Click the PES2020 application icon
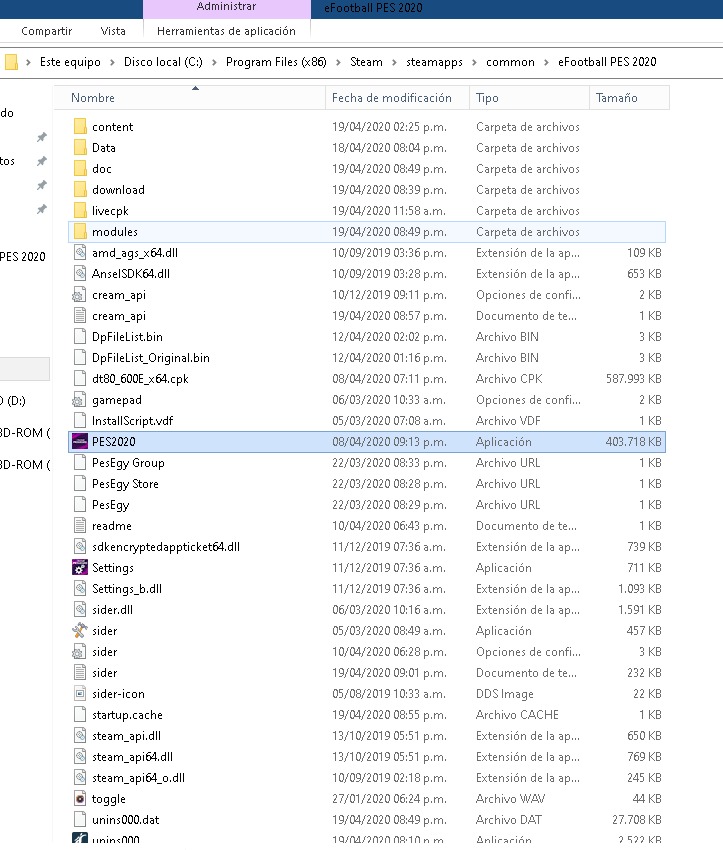Viewport: 723px width, 850px height. coord(80,442)
